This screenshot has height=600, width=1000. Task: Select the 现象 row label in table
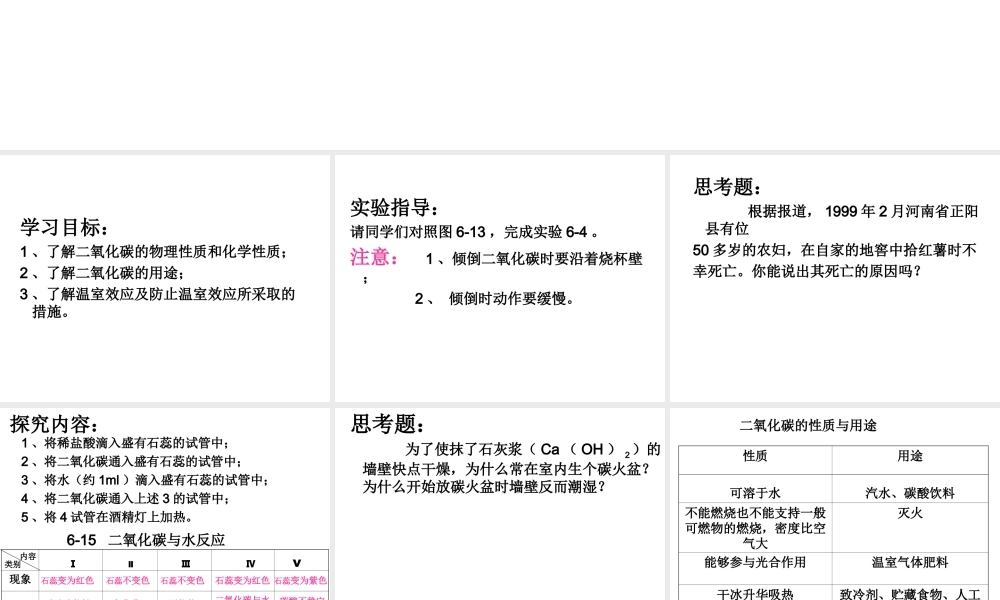click(20, 580)
